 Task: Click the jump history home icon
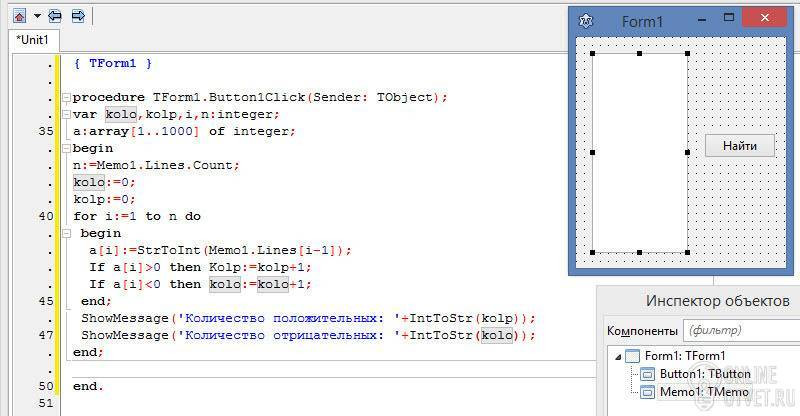click(x=20, y=16)
